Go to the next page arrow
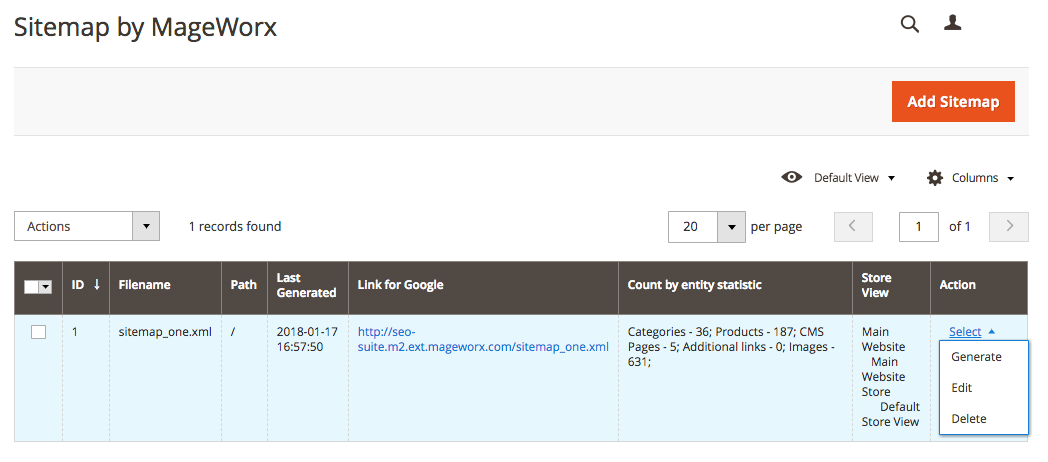Image resolution: width=1048 pixels, height=462 pixels. pos(1009,227)
